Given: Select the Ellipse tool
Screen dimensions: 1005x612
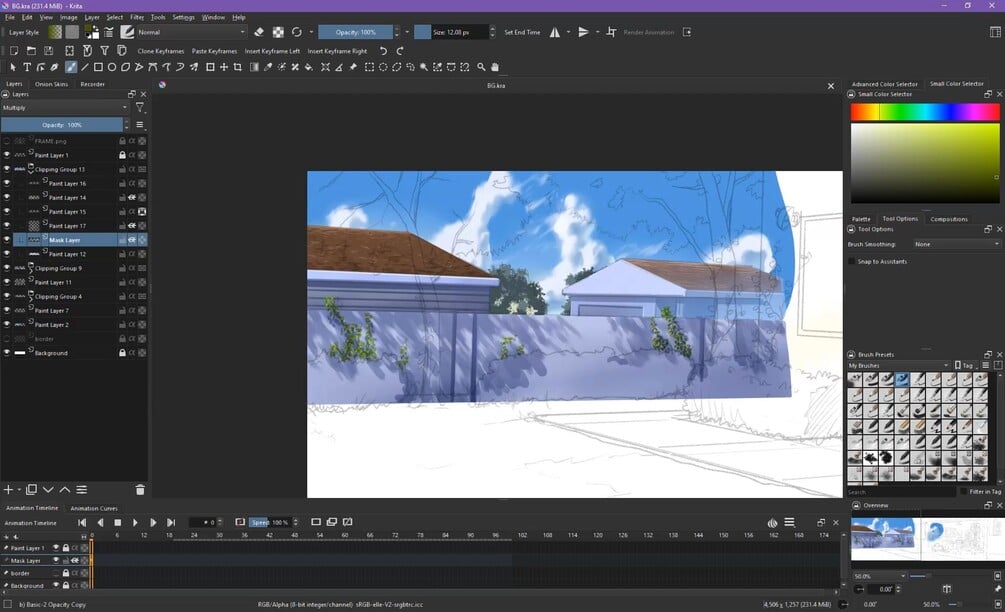Looking at the screenshot, I should tap(112, 67).
